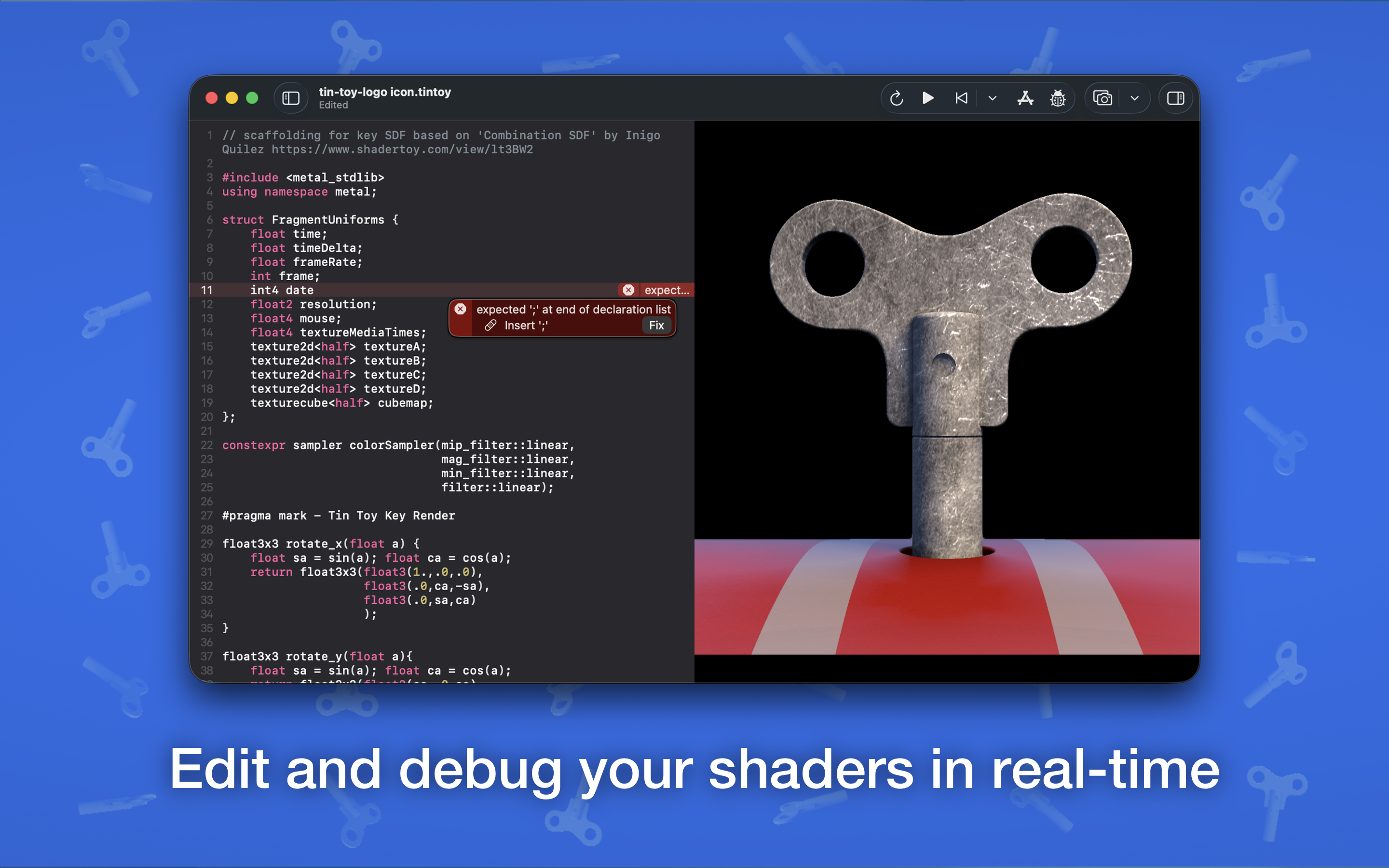1389x868 pixels.
Task: Click 'float3(.0,ca,-sa),' on line 32
Action: pyautogui.click(x=427, y=586)
